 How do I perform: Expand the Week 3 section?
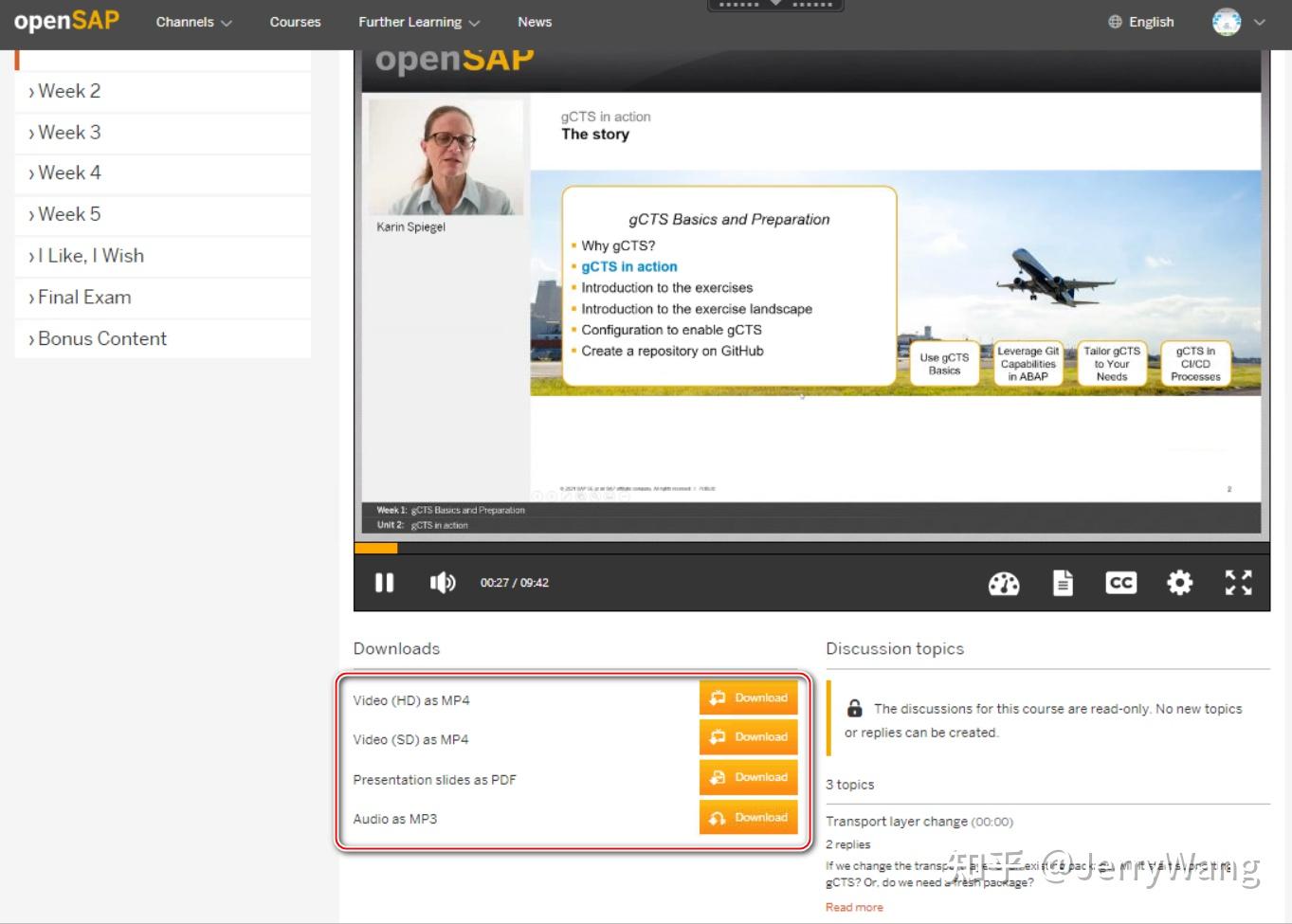coord(69,132)
